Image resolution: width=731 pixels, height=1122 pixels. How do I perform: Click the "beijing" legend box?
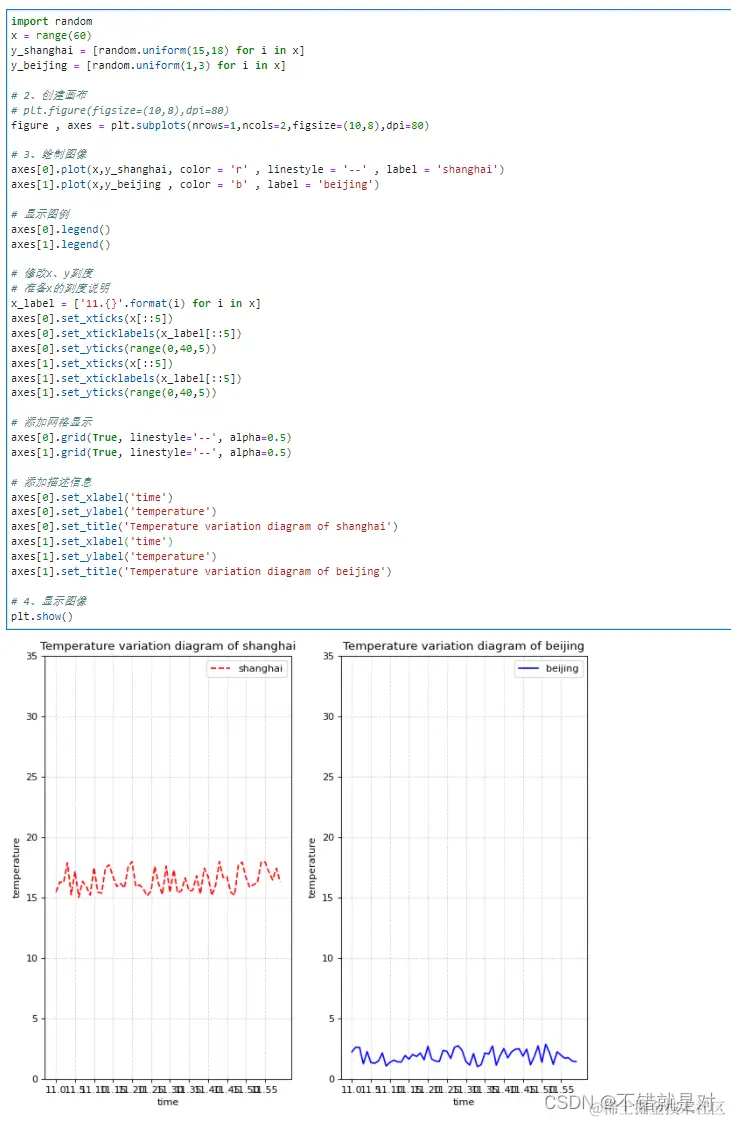549,668
